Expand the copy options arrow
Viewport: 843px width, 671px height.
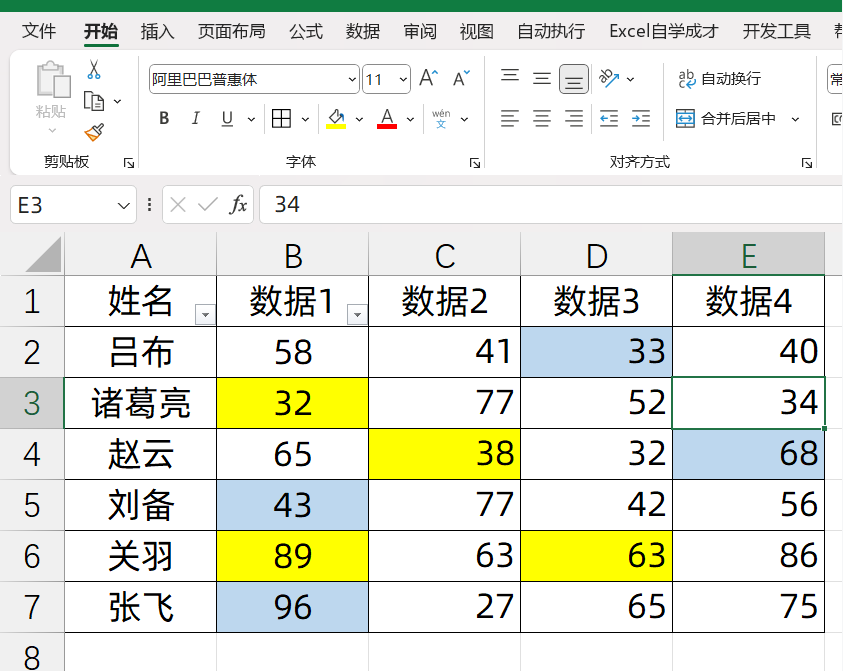[x=118, y=101]
